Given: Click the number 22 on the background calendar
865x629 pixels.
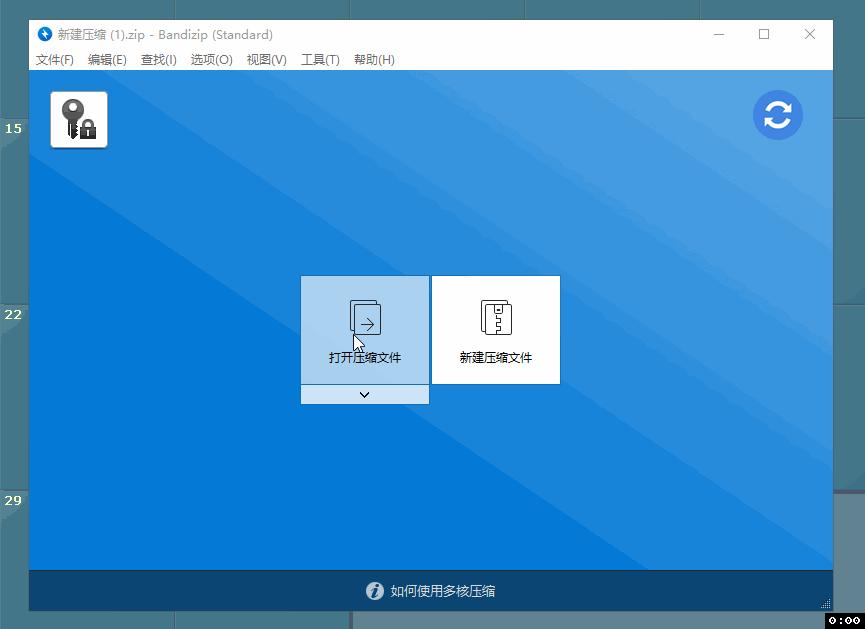Looking at the screenshot, I should [13, 315].
